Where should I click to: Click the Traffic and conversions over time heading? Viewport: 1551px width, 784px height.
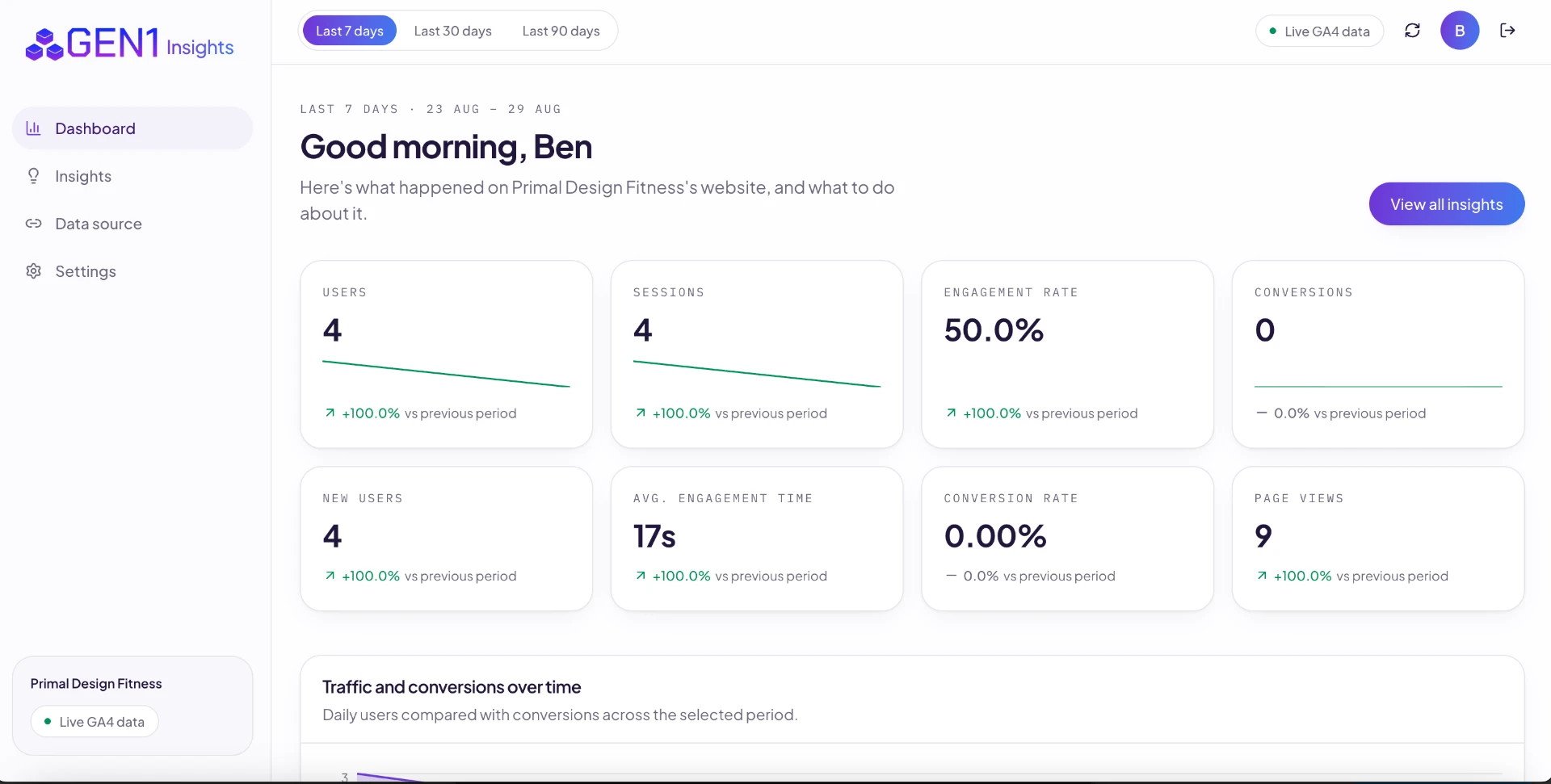pyautogui.click(x=452, y=687)
